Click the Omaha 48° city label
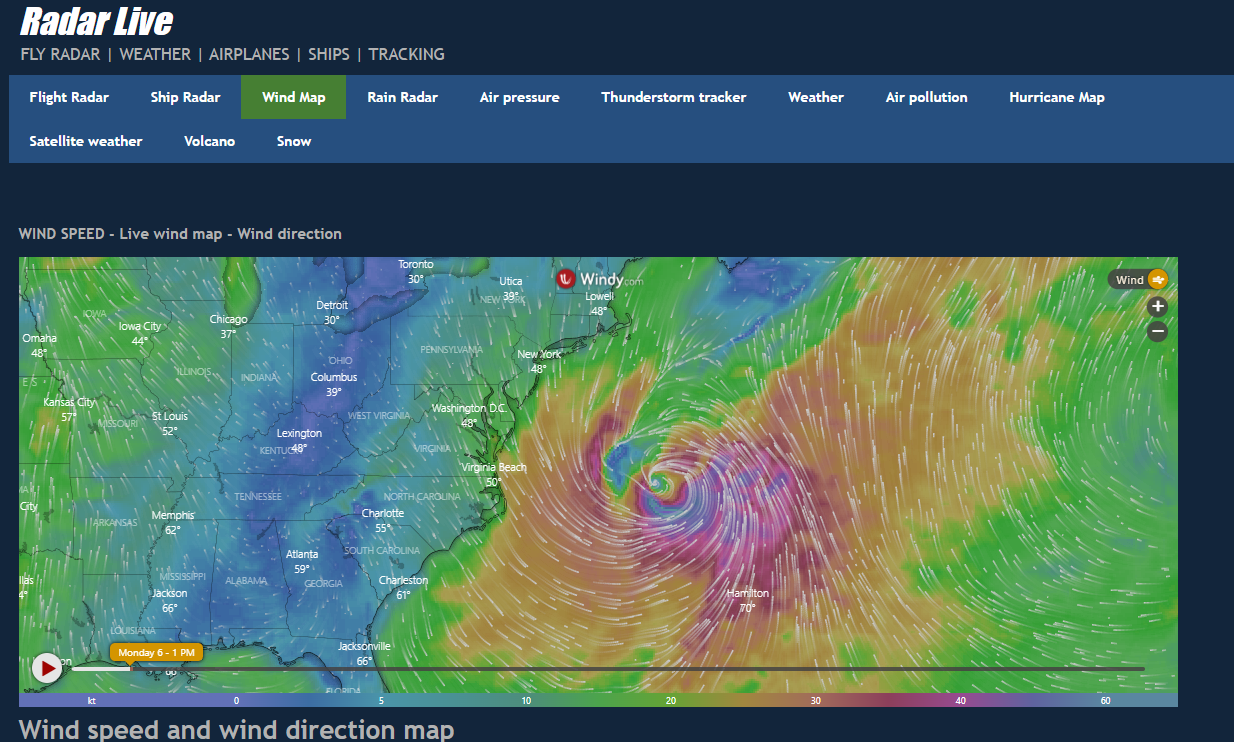This screenshot has width=1234, height=742. (x=39, y=345)
